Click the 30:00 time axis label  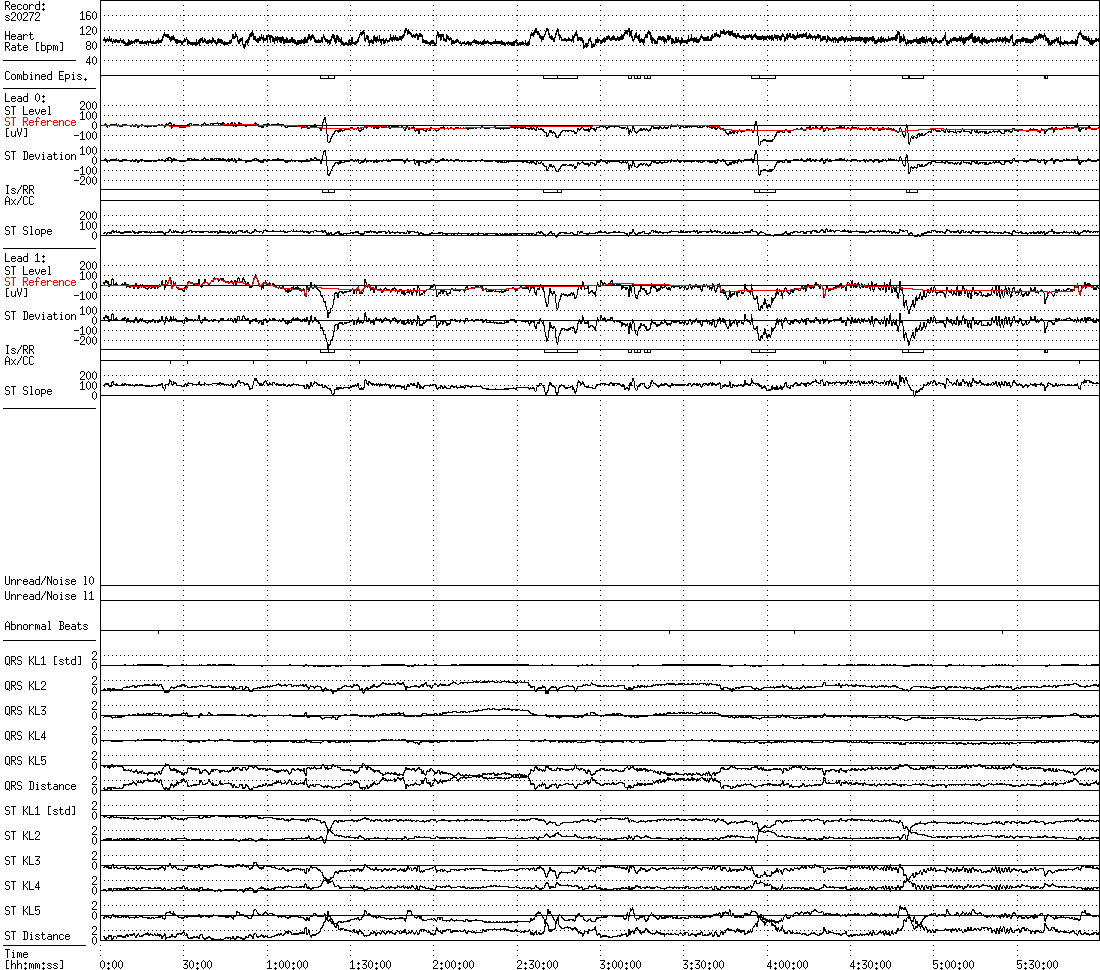click(196, 965)
